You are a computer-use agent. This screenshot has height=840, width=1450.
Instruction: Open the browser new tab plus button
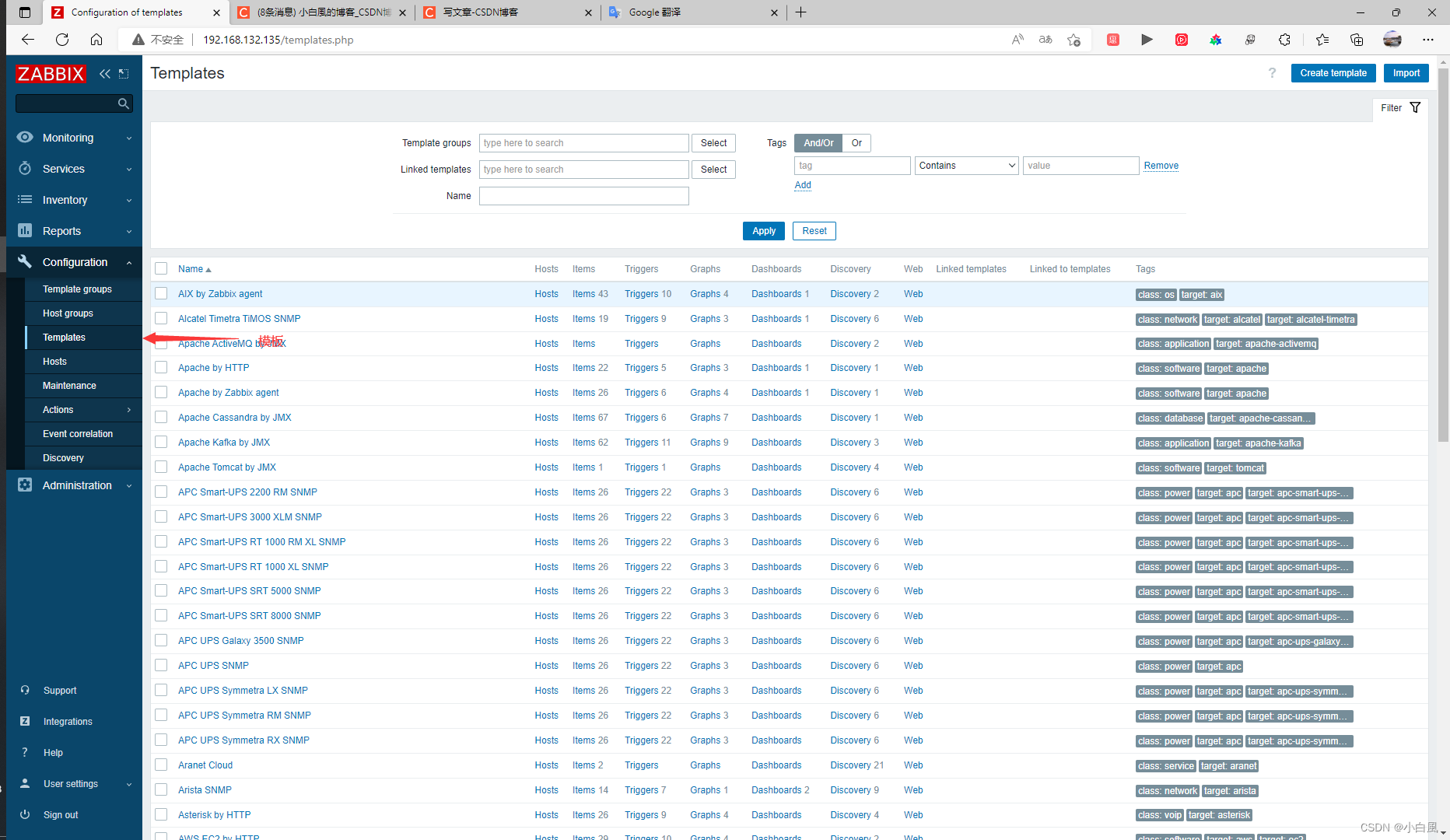[x=800, y=12]
